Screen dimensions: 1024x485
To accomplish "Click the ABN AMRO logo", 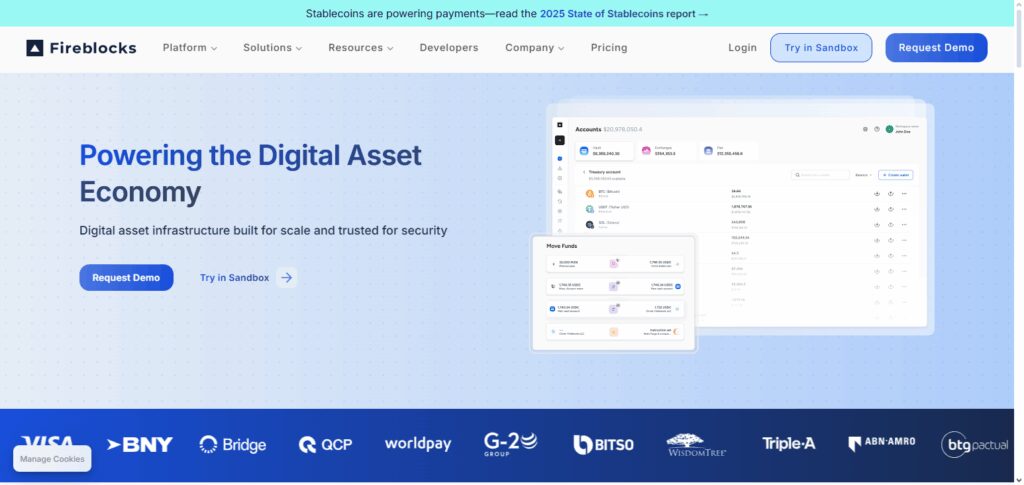I will coord(882,444).
